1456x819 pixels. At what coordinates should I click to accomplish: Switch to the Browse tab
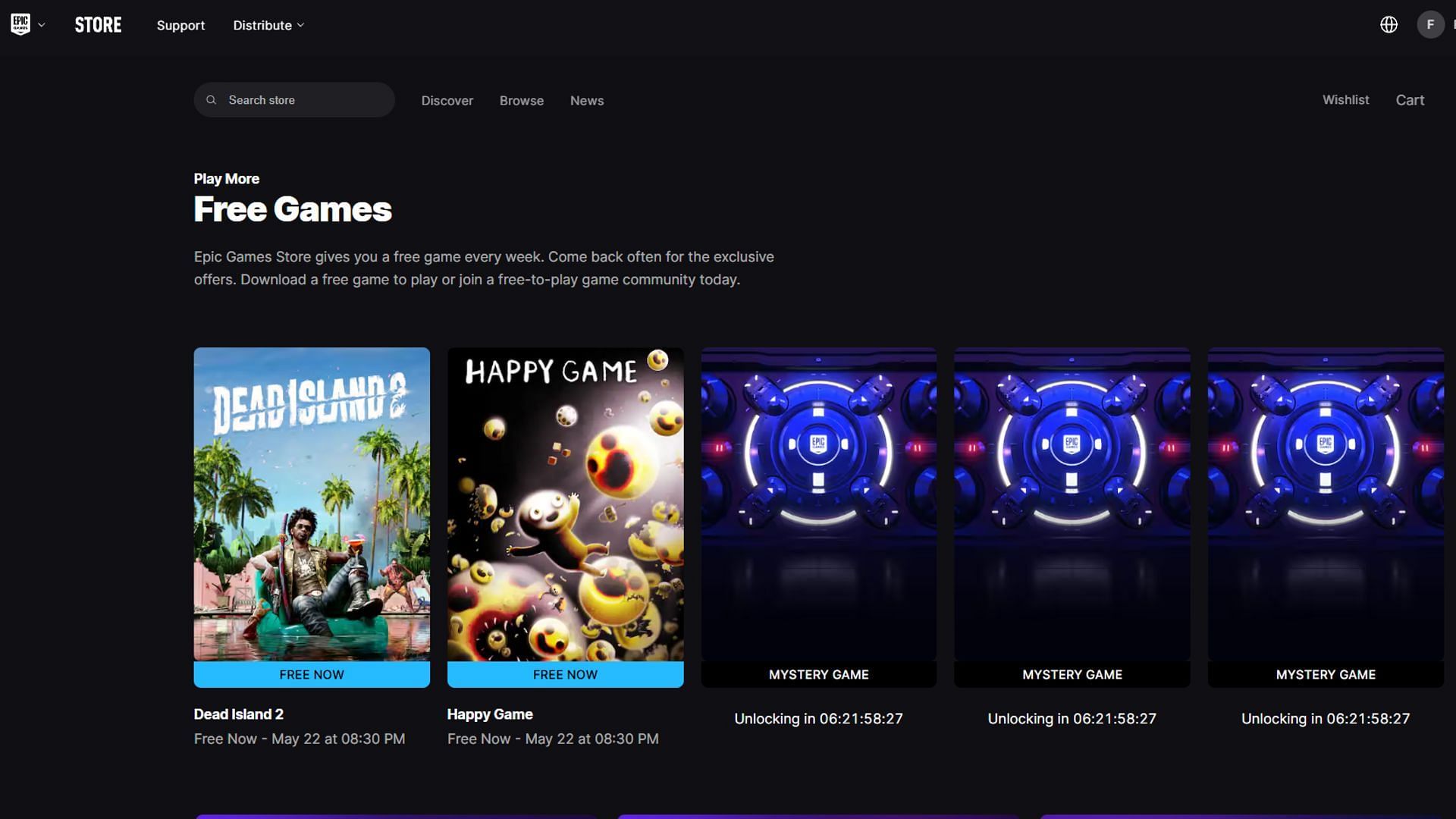522,100
